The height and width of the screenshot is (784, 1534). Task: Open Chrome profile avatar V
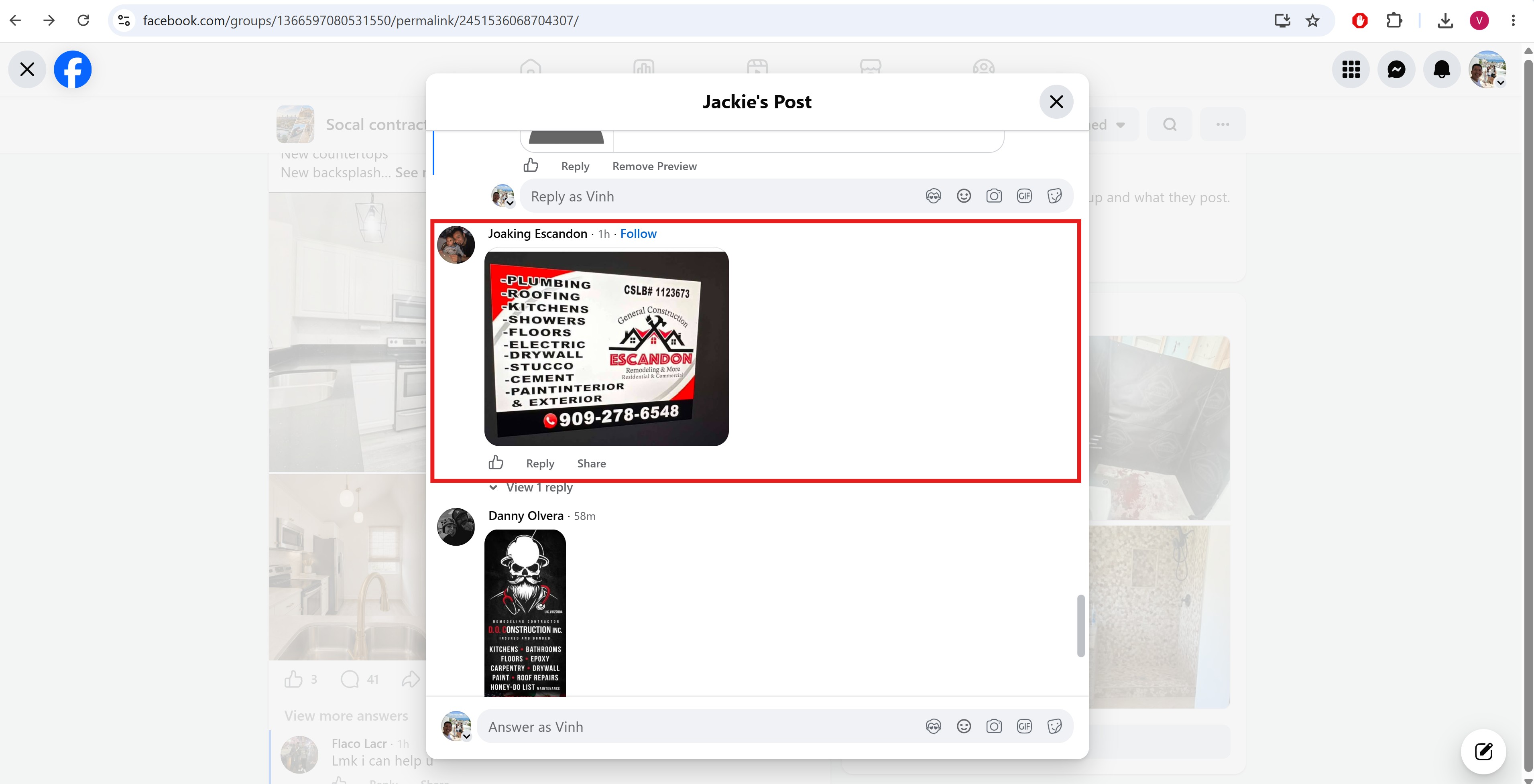pos(1479,21)
